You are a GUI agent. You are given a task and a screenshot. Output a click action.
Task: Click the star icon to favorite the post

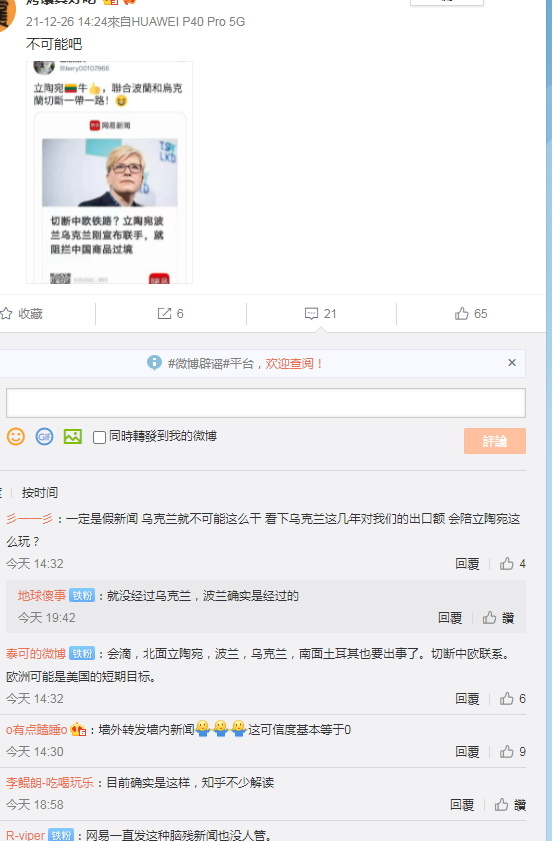6,314
